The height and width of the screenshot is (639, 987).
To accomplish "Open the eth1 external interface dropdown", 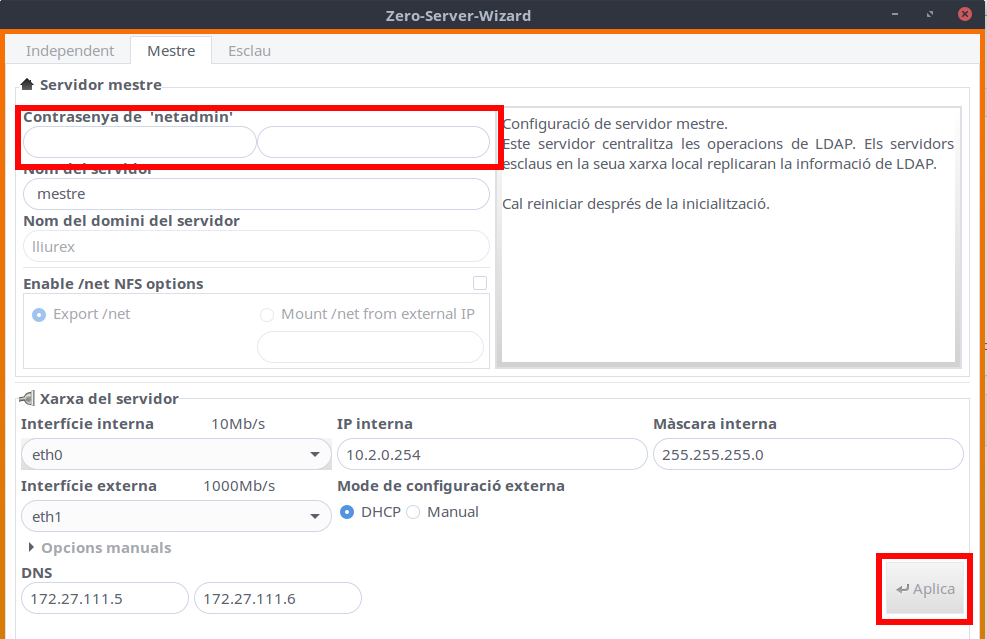I will (175, 517).
